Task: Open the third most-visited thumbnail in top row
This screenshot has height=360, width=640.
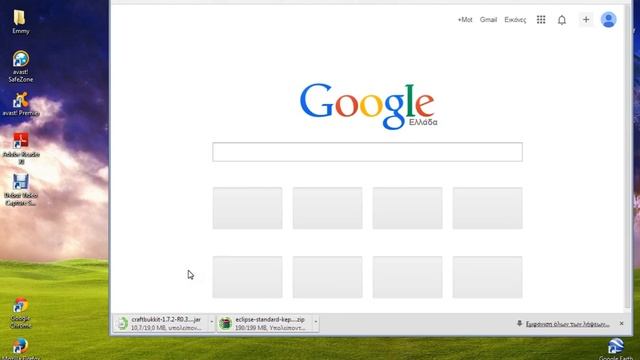Action: [407, 208]
